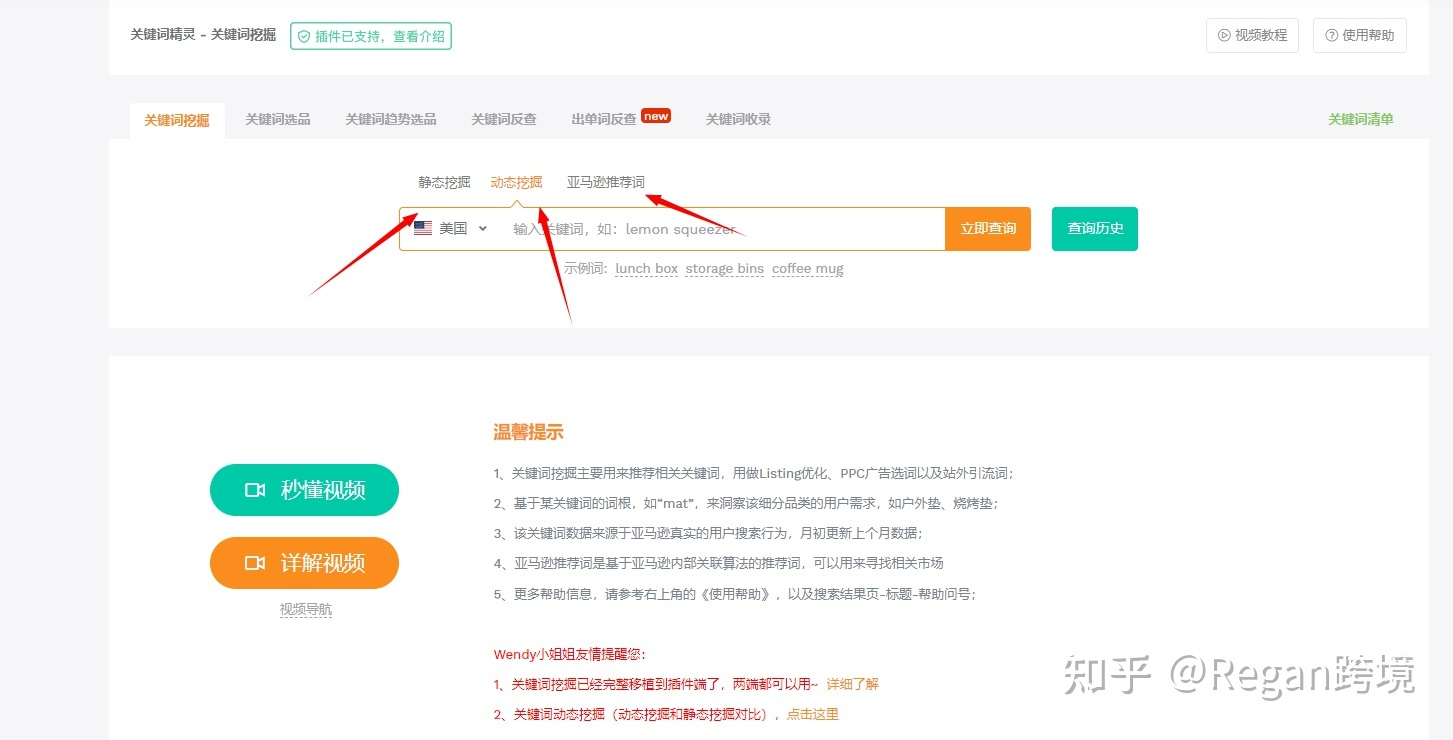Select the 亚马逊推荐词 mode

[606, 182]
